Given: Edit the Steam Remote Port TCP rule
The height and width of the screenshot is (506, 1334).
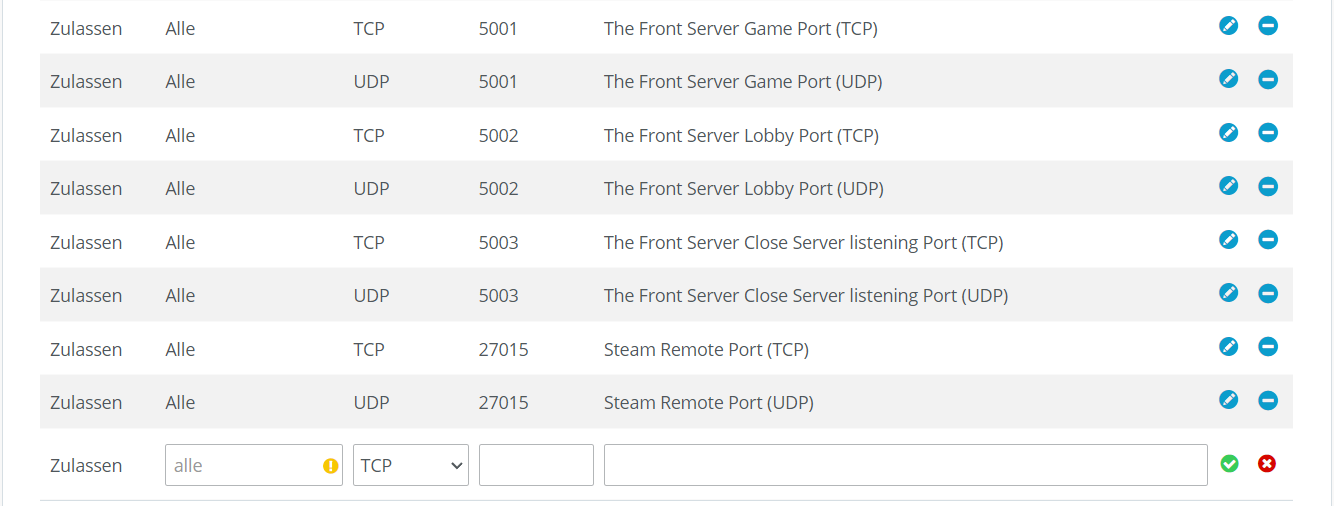Looking at the screenshot, I should [1229, 347].
